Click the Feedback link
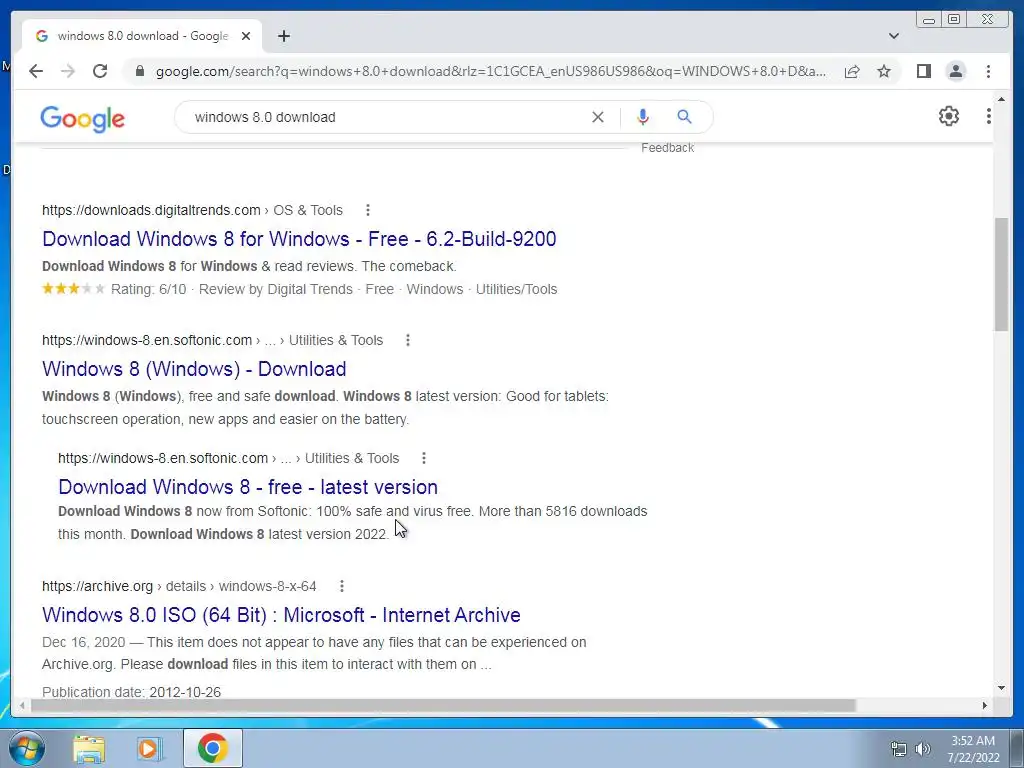 tap(667, 148)
